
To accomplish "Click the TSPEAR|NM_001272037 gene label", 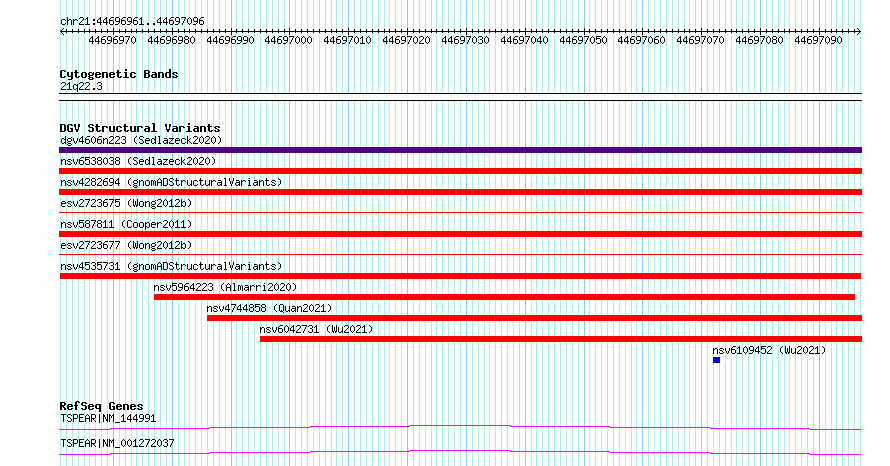I will (x=117, y=443).
